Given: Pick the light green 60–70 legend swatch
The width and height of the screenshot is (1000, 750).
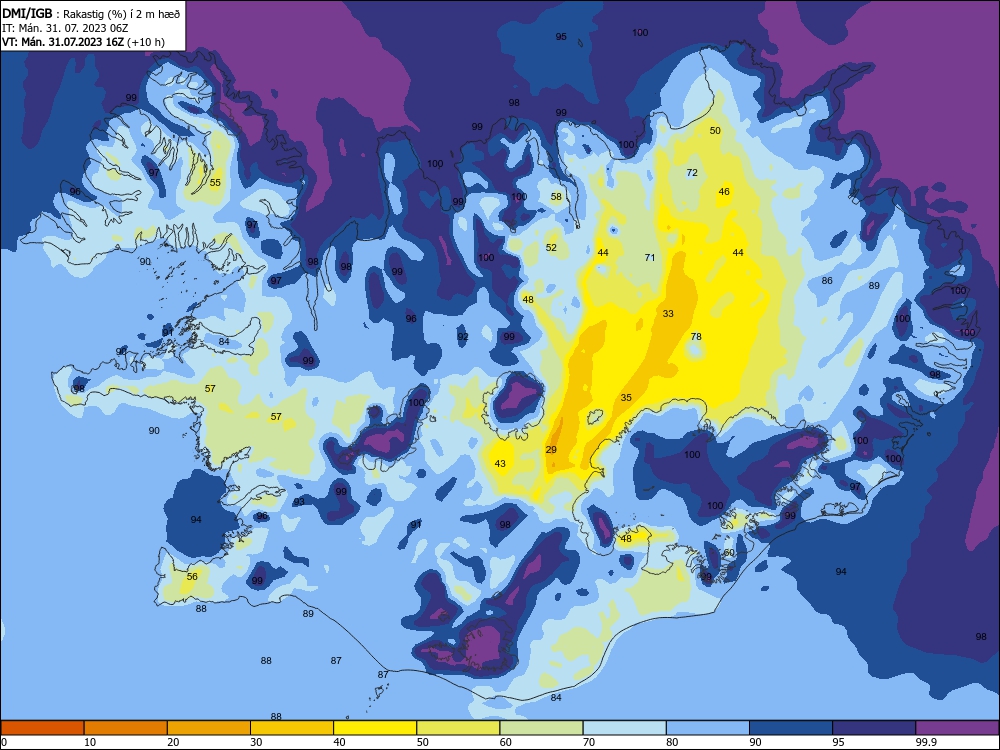Looking at the screenshot, I should [541, 728].
